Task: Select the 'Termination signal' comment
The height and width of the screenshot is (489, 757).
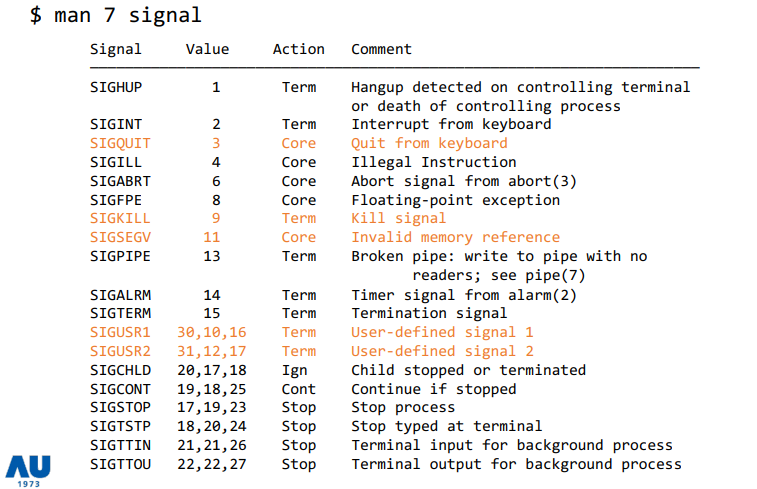Action: pyautogui.click(x=429, y=313)
